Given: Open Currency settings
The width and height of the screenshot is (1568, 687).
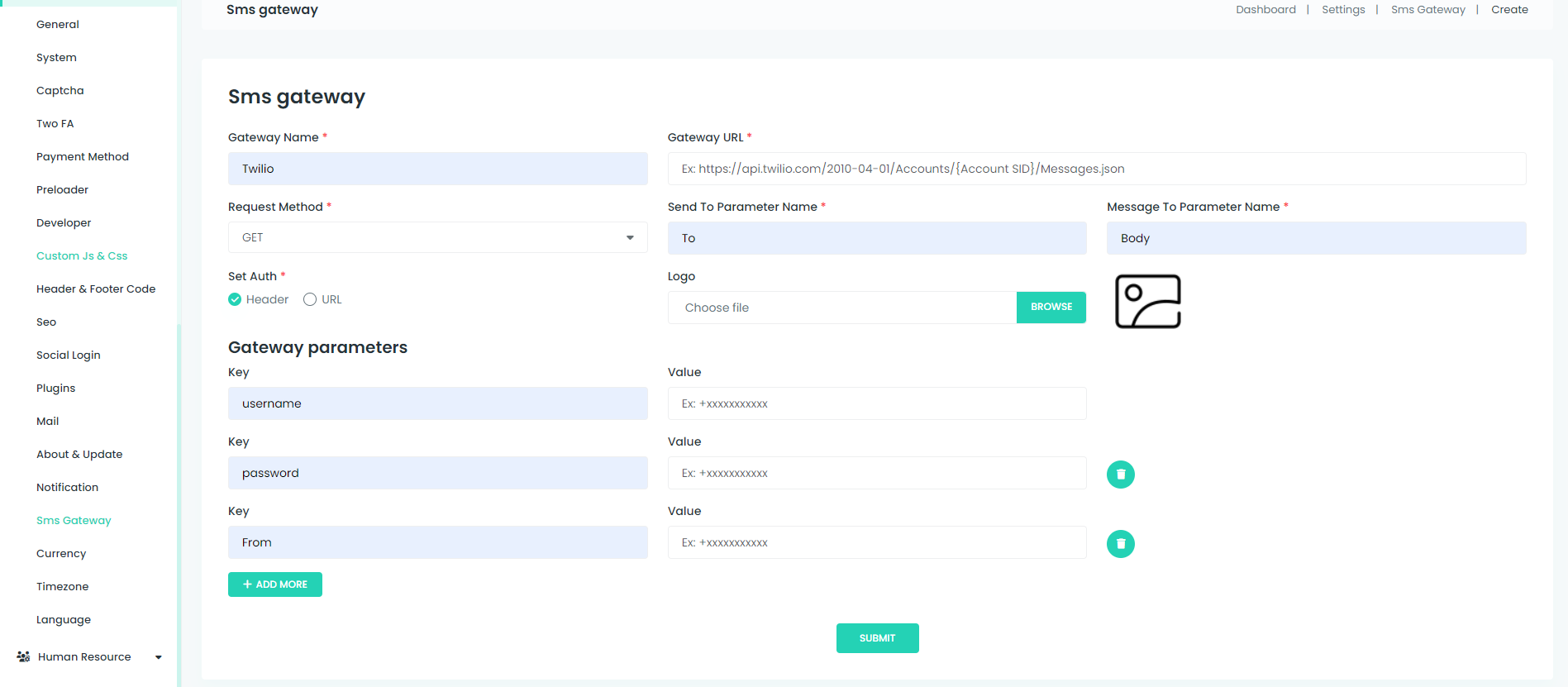Looking at the screenshot, I should click(x=61, y=553).
